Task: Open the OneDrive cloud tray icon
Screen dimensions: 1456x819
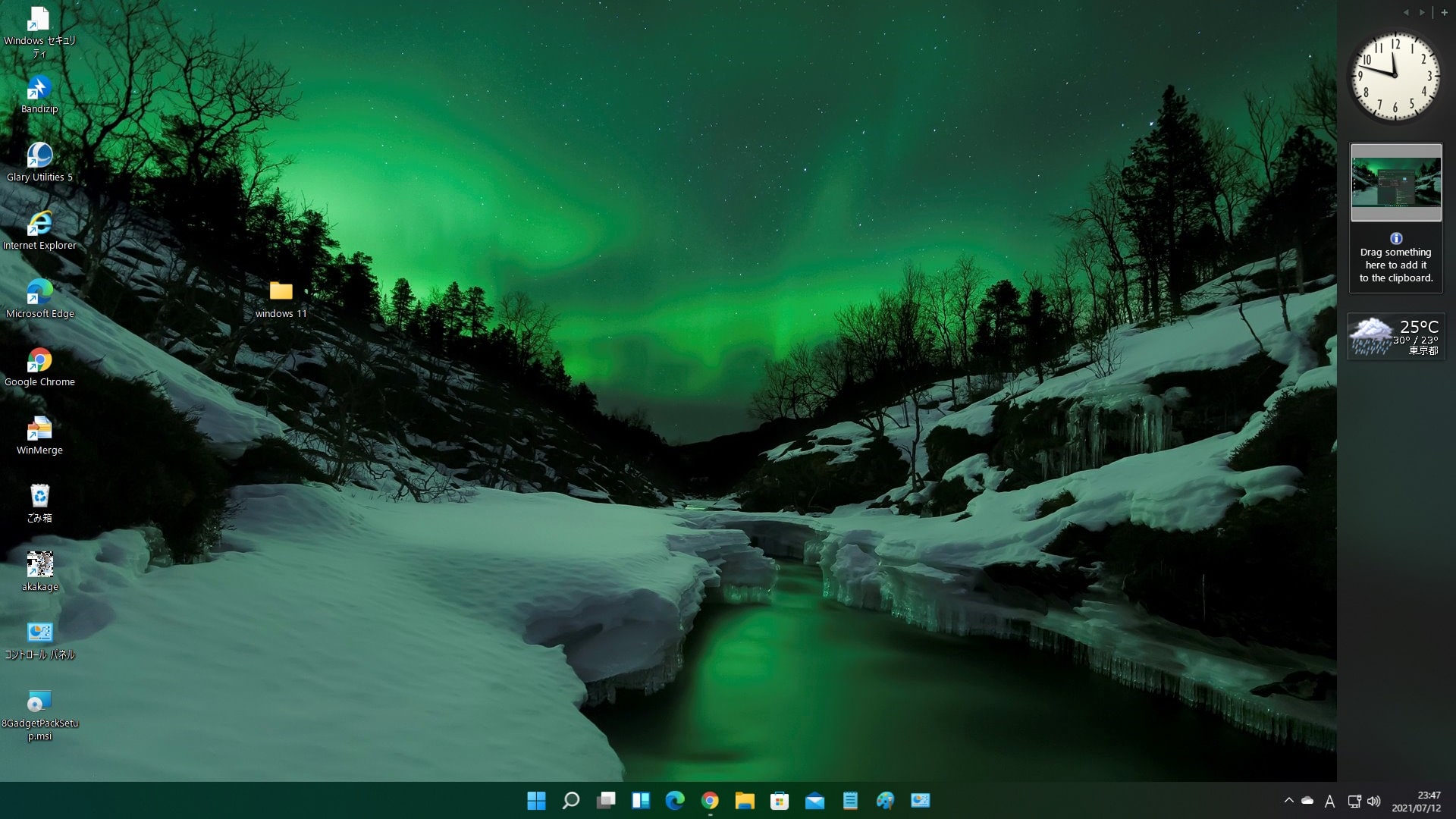Action: click(x=1307, y=800)
